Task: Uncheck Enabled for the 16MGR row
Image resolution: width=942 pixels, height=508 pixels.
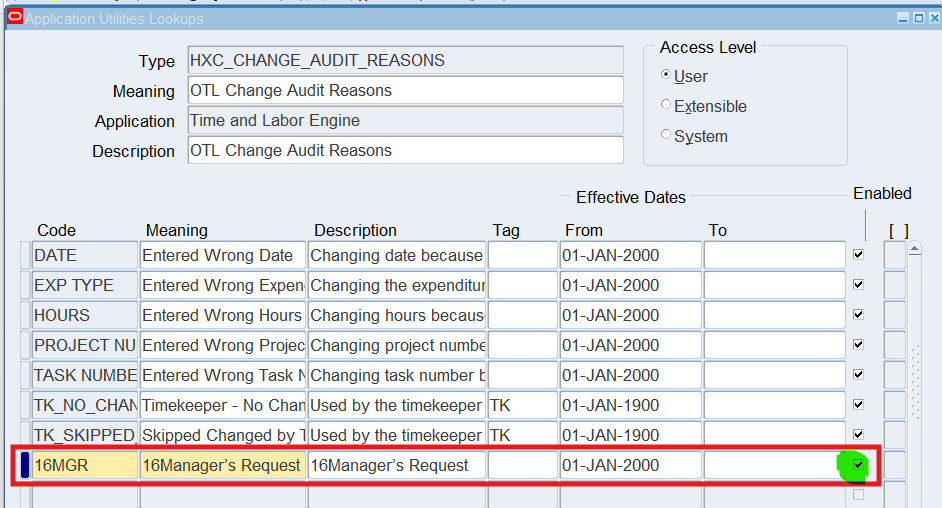Action: (858, 465)
